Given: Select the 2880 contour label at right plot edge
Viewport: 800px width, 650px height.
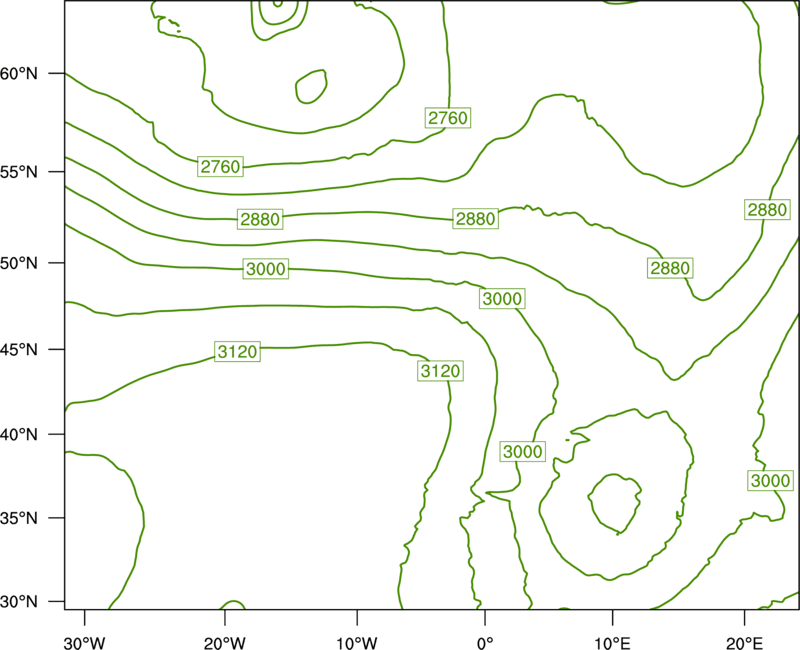Looking at the screenshot, I should point(767,210).
